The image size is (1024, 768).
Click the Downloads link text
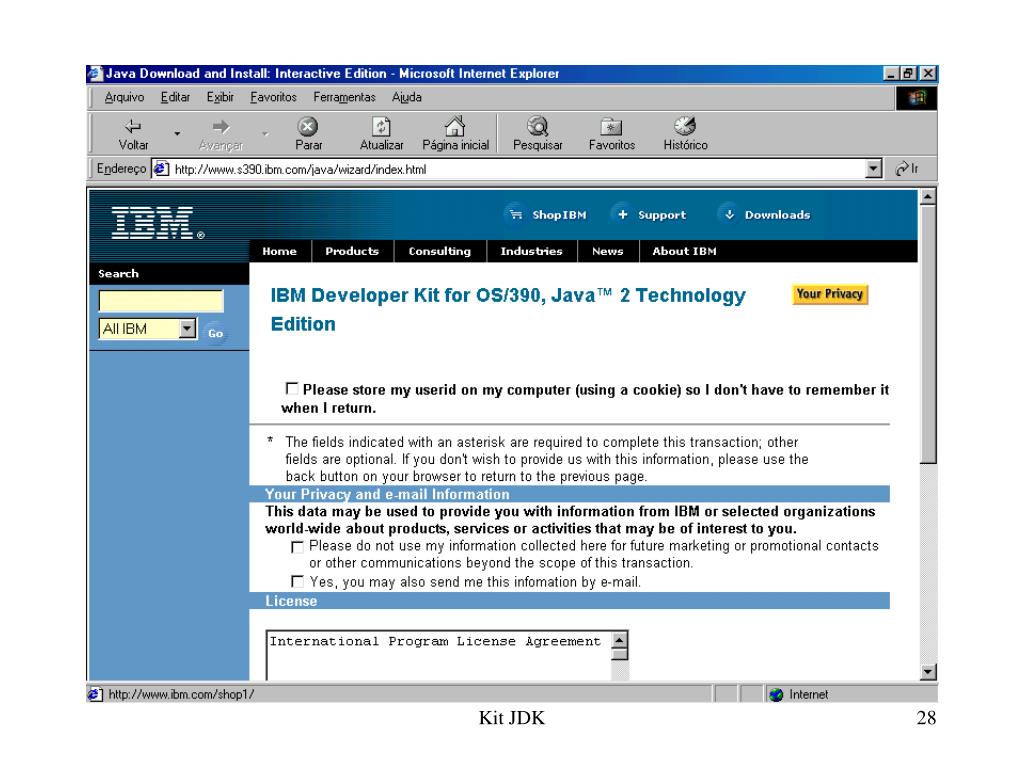777,215
